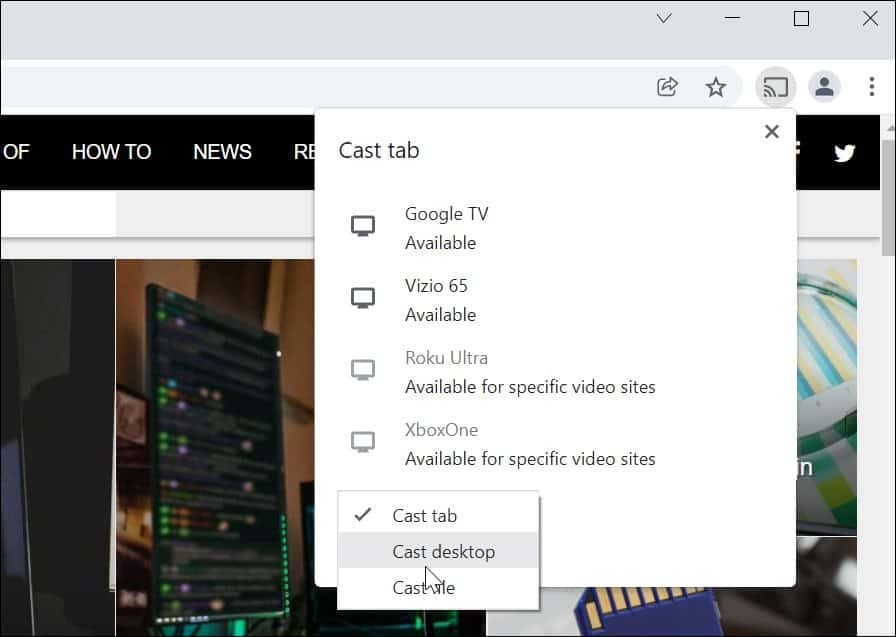The height and width of the screenshot is (637, 896).
Task: Click the Cast icon in Chrome toolbar
Action: tap(775, 87)
